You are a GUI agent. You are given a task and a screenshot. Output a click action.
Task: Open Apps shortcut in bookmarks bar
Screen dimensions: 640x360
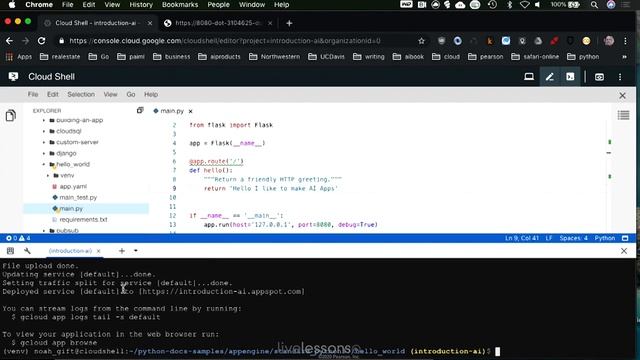[18, 57]
